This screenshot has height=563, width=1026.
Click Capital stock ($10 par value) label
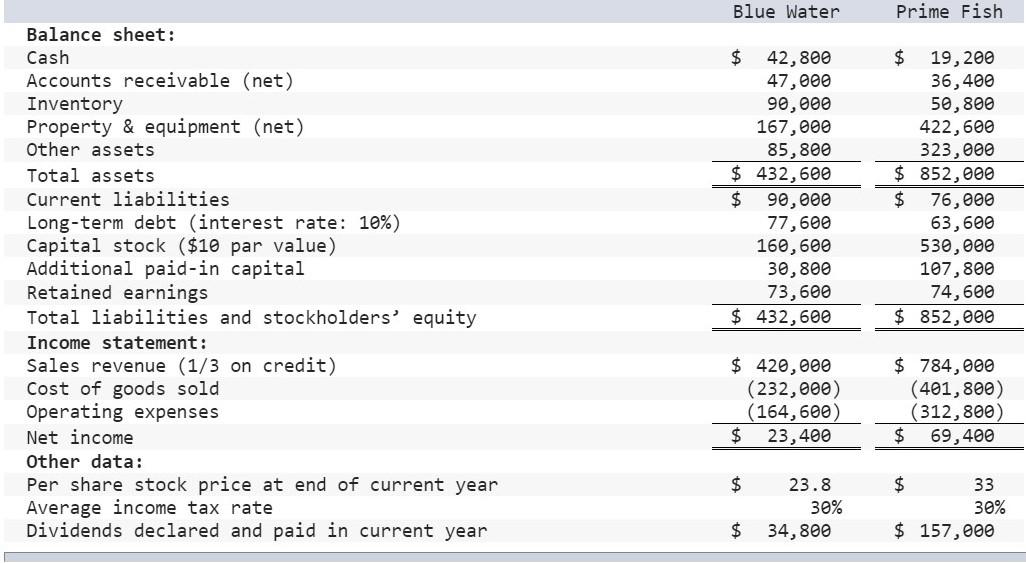click(x=181, y=245)
